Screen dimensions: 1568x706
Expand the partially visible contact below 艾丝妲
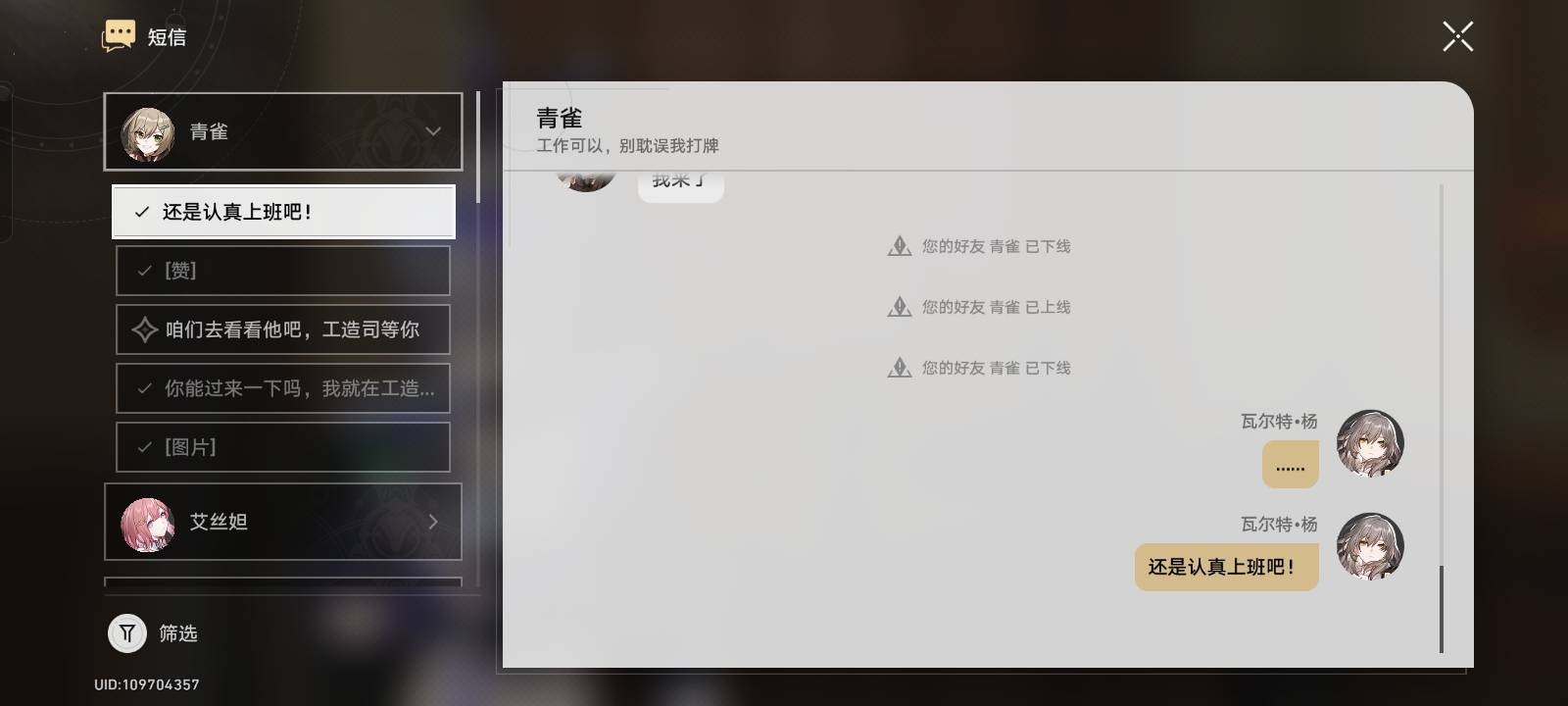tap(283, 581)
